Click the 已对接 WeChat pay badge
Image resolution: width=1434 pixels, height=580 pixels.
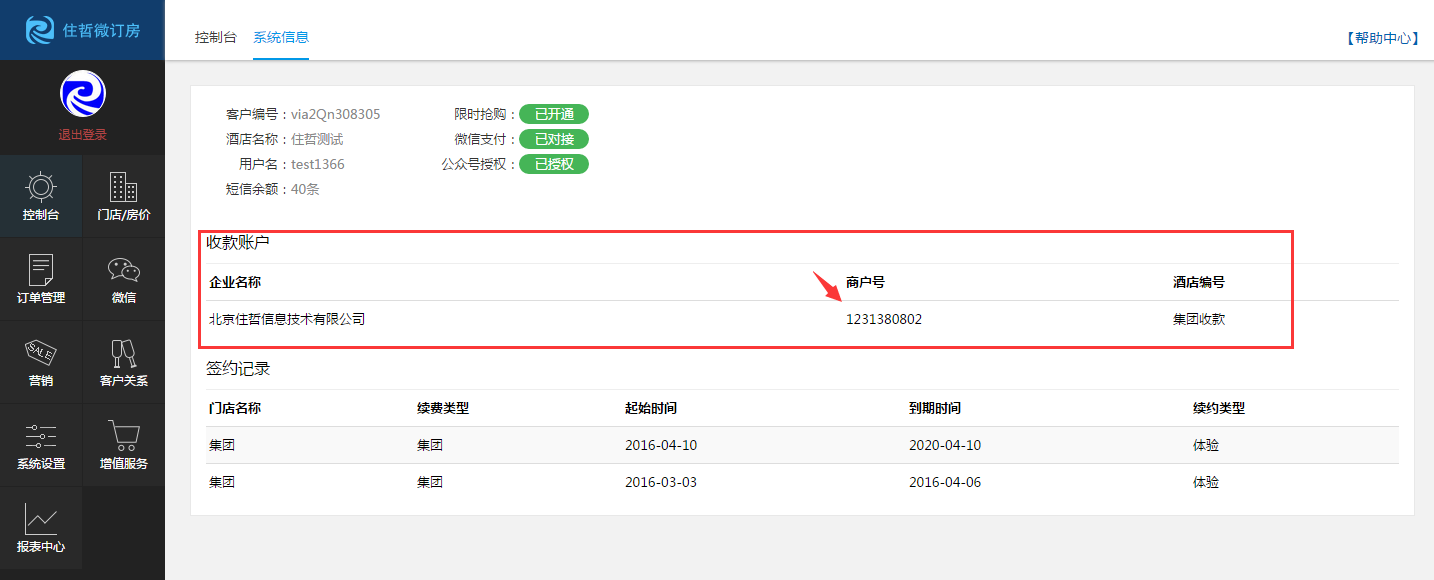(553, 139)
